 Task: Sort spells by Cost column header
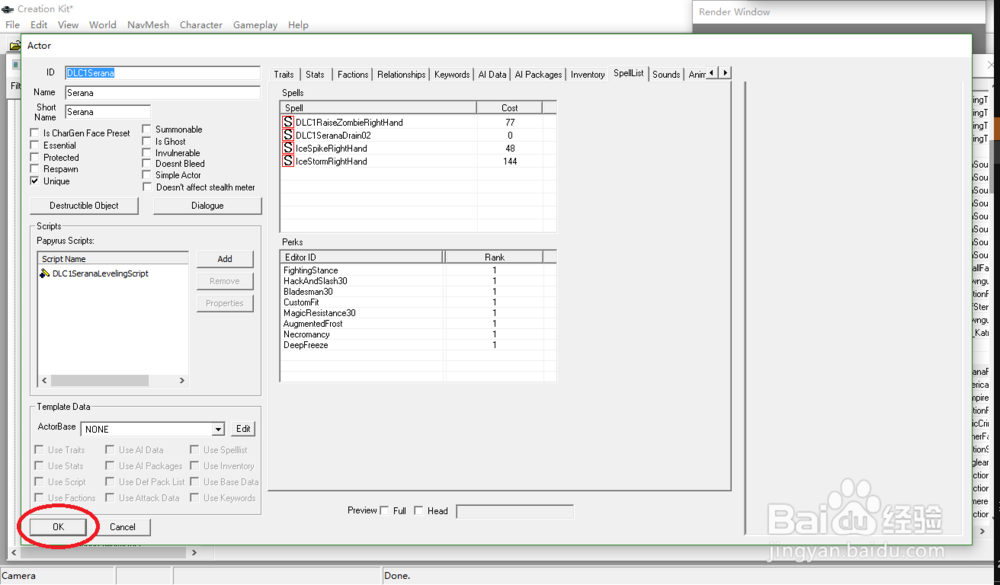point(509,108)
